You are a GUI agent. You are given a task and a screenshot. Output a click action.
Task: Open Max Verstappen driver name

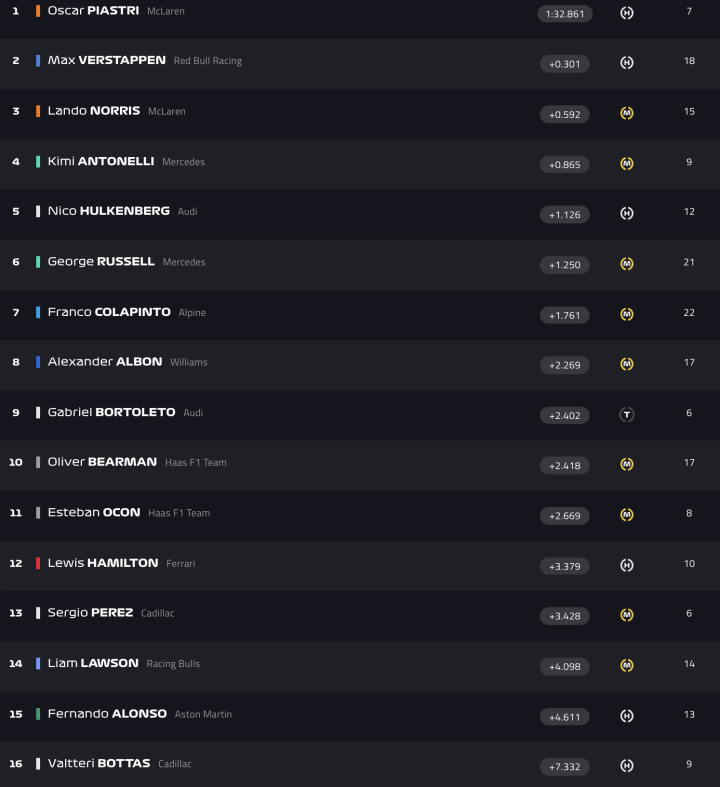click(106, 61)
